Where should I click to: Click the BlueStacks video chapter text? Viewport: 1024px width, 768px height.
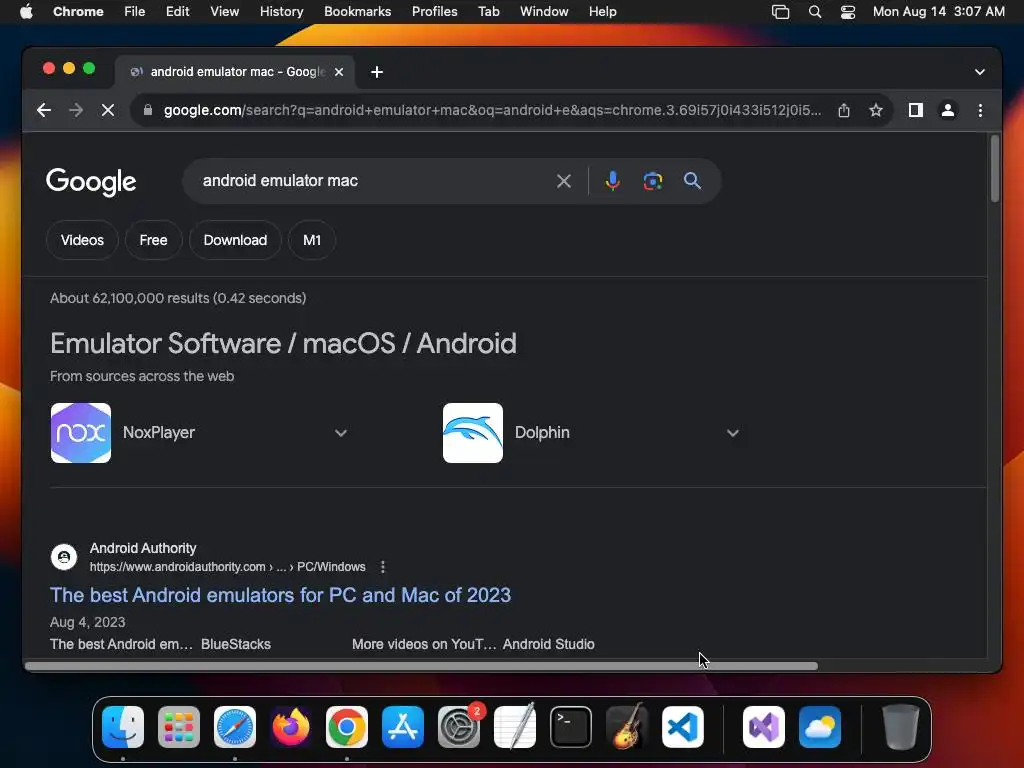236,644
